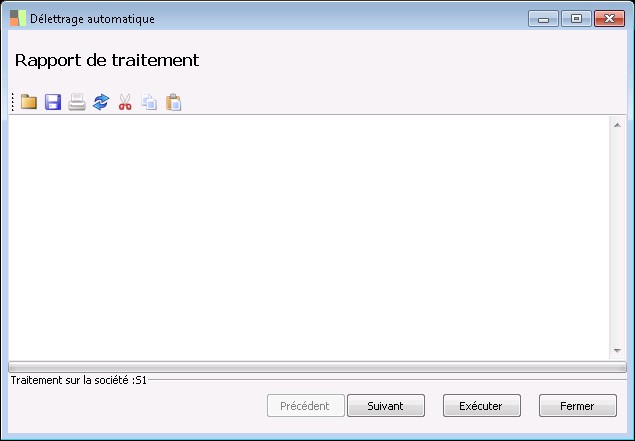Click the vertical scrollbar track of the report
635x441 pixels.
coord(617,238)
